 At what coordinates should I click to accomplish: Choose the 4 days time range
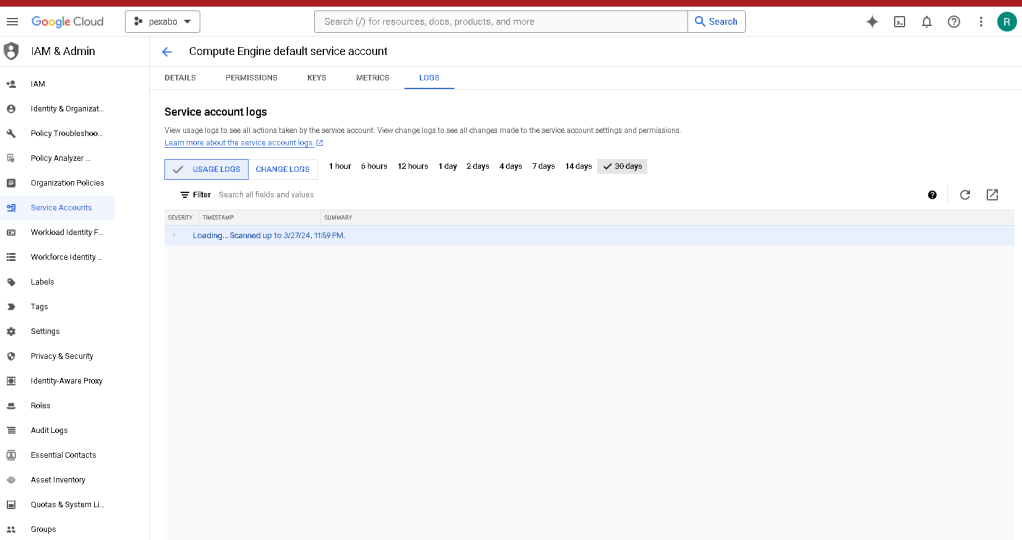(511, 166)
